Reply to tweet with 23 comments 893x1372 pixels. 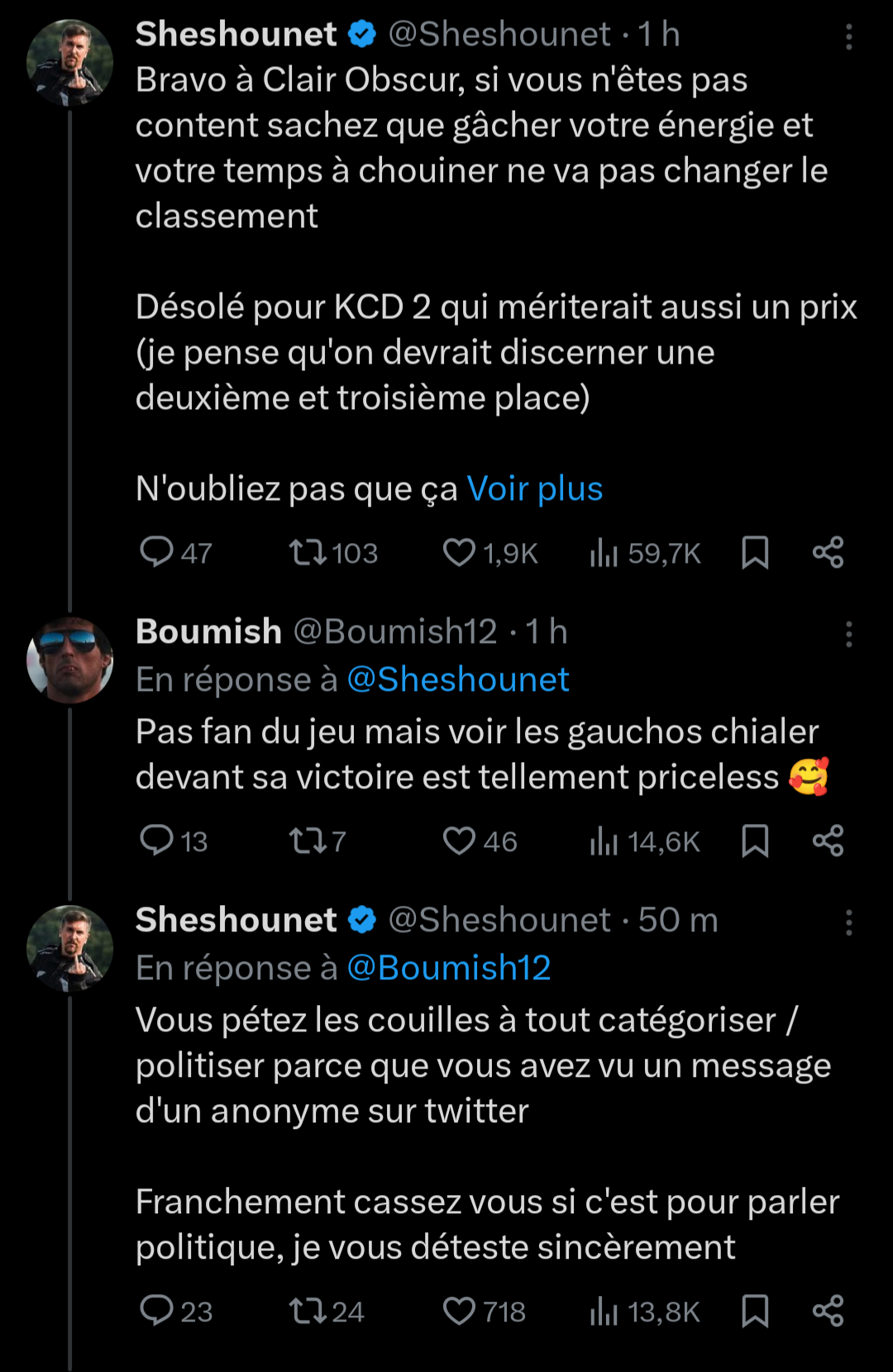point(156,1311)
